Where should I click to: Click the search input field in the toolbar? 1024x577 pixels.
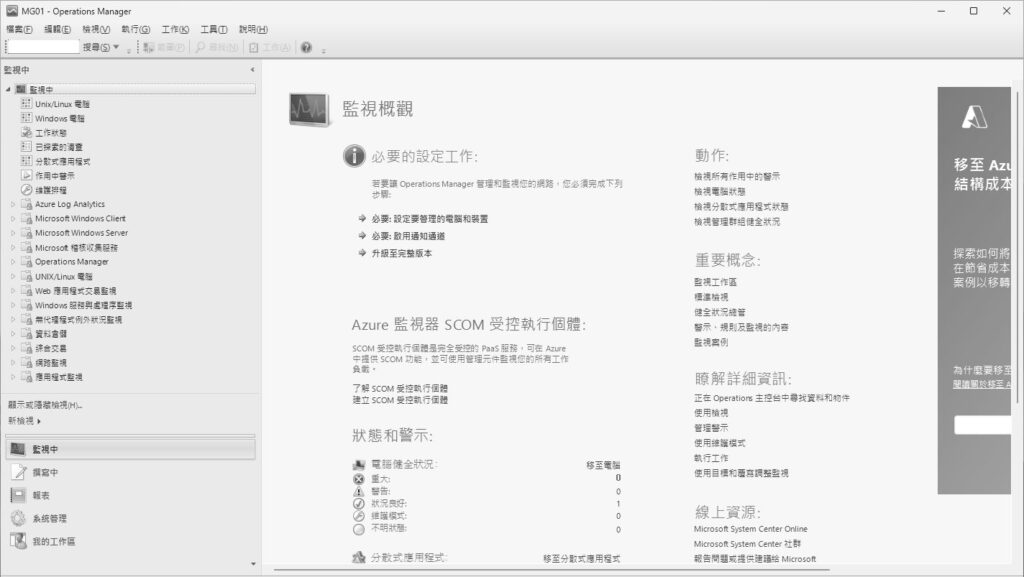pyautogui.click(x=43, y=47)
